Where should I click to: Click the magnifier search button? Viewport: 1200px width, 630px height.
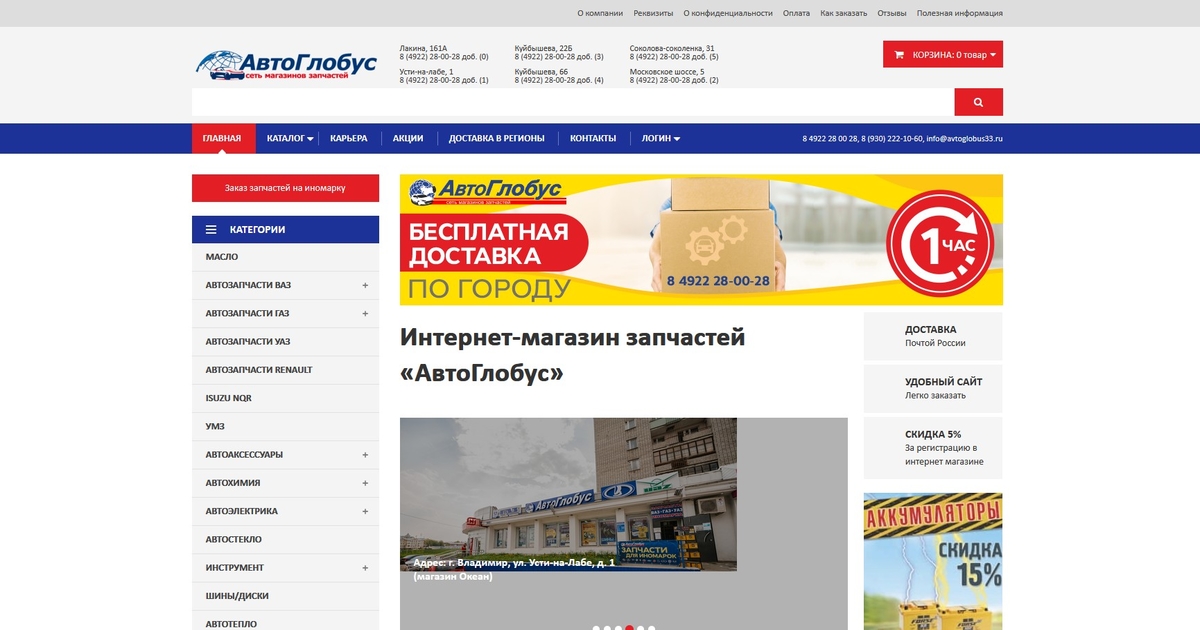978,102
